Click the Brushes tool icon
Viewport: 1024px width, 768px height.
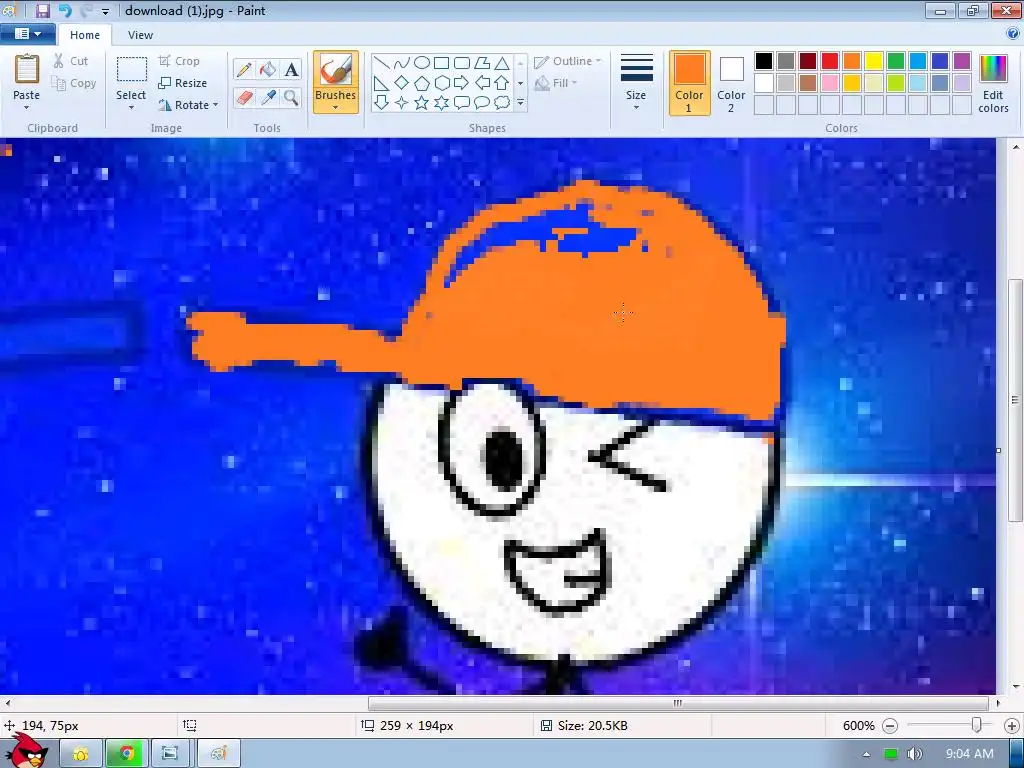tap(336, 69)
